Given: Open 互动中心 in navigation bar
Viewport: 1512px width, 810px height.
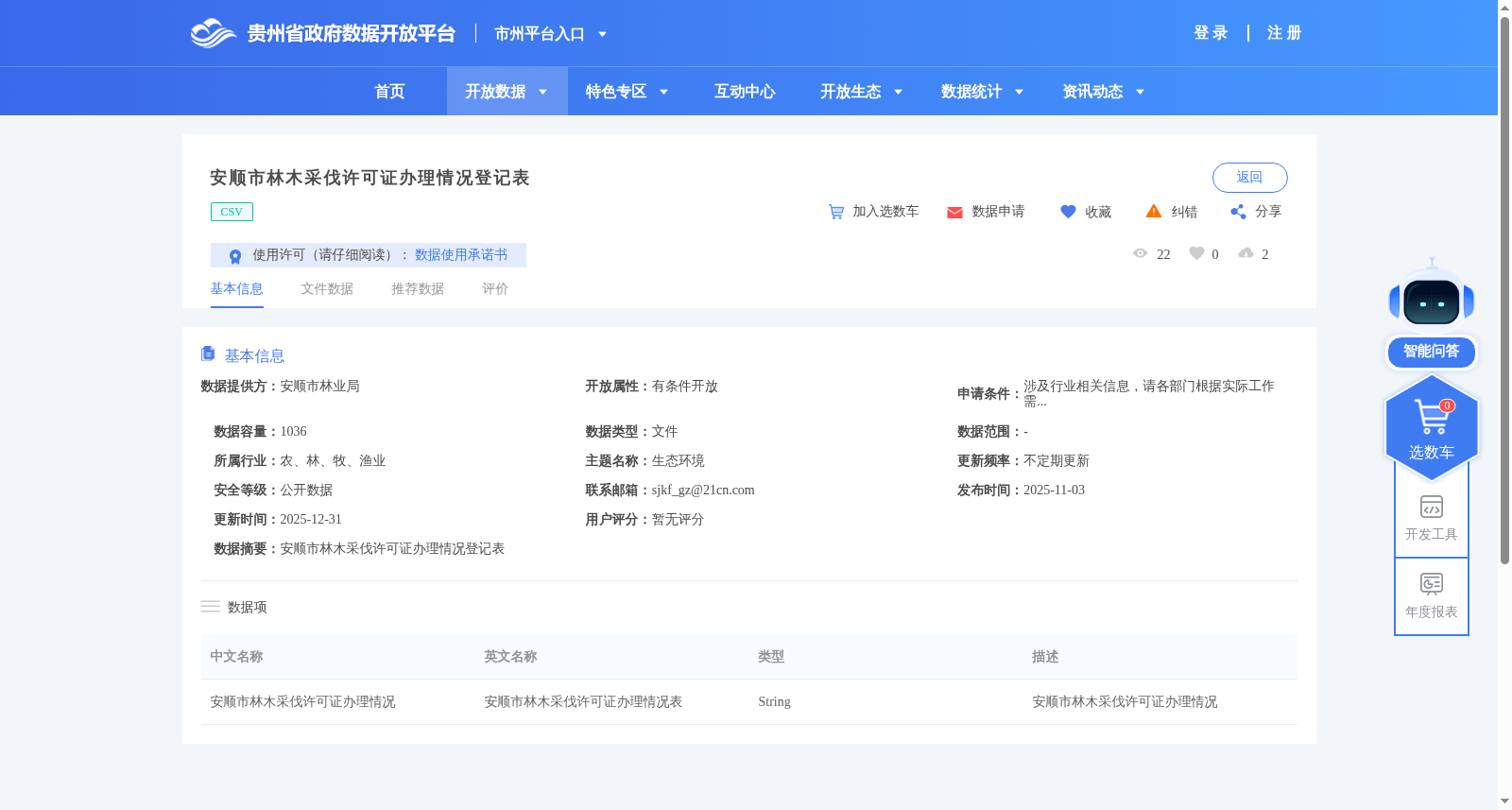Looking at the screenshot, I should pyautogui.click(x=745, y=92).
